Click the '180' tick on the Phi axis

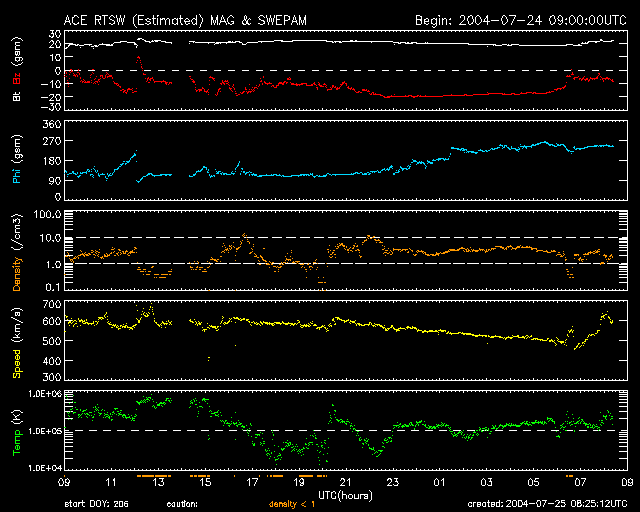point(52,161)
